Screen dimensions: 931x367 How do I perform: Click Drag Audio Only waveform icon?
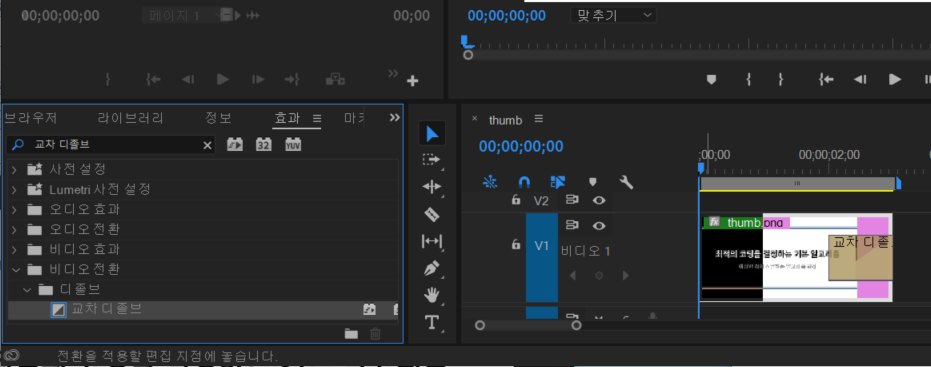coord(253,15)
